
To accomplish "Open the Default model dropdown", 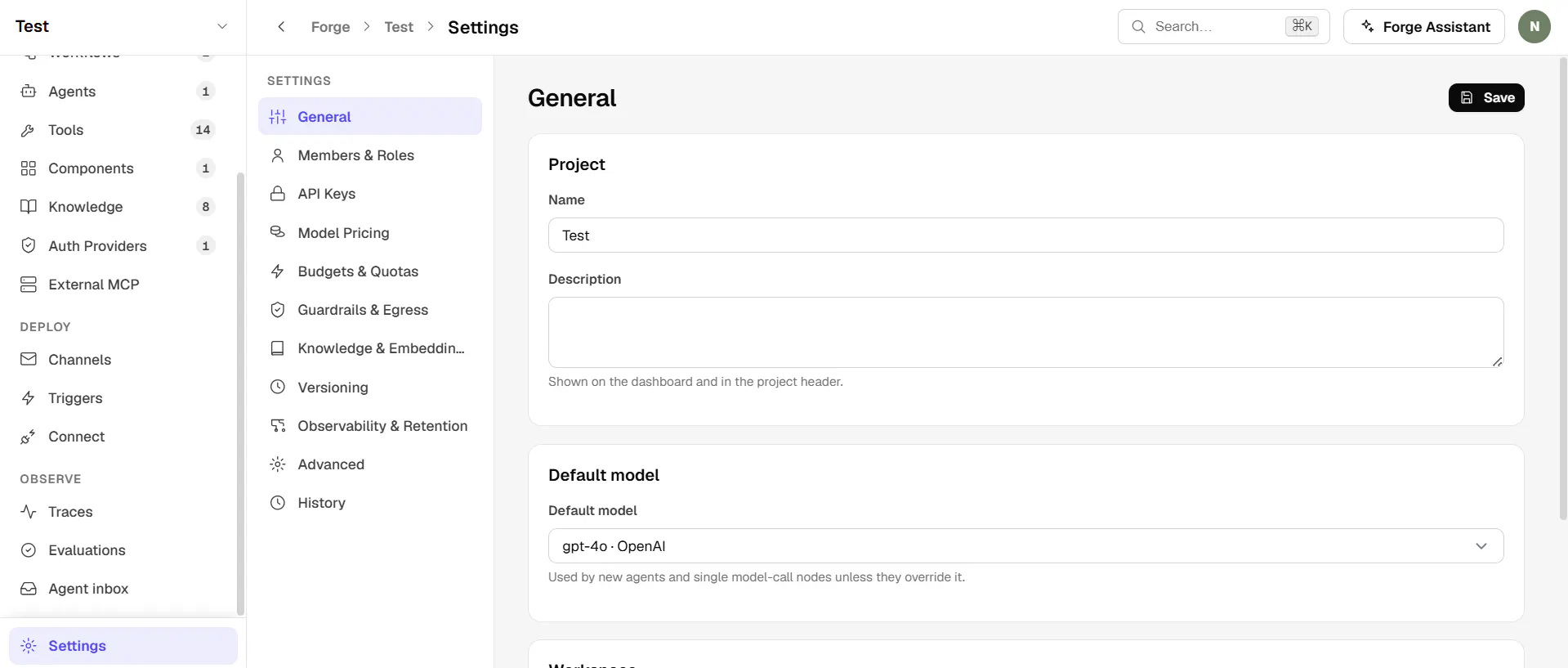I will coord(1025,546).
